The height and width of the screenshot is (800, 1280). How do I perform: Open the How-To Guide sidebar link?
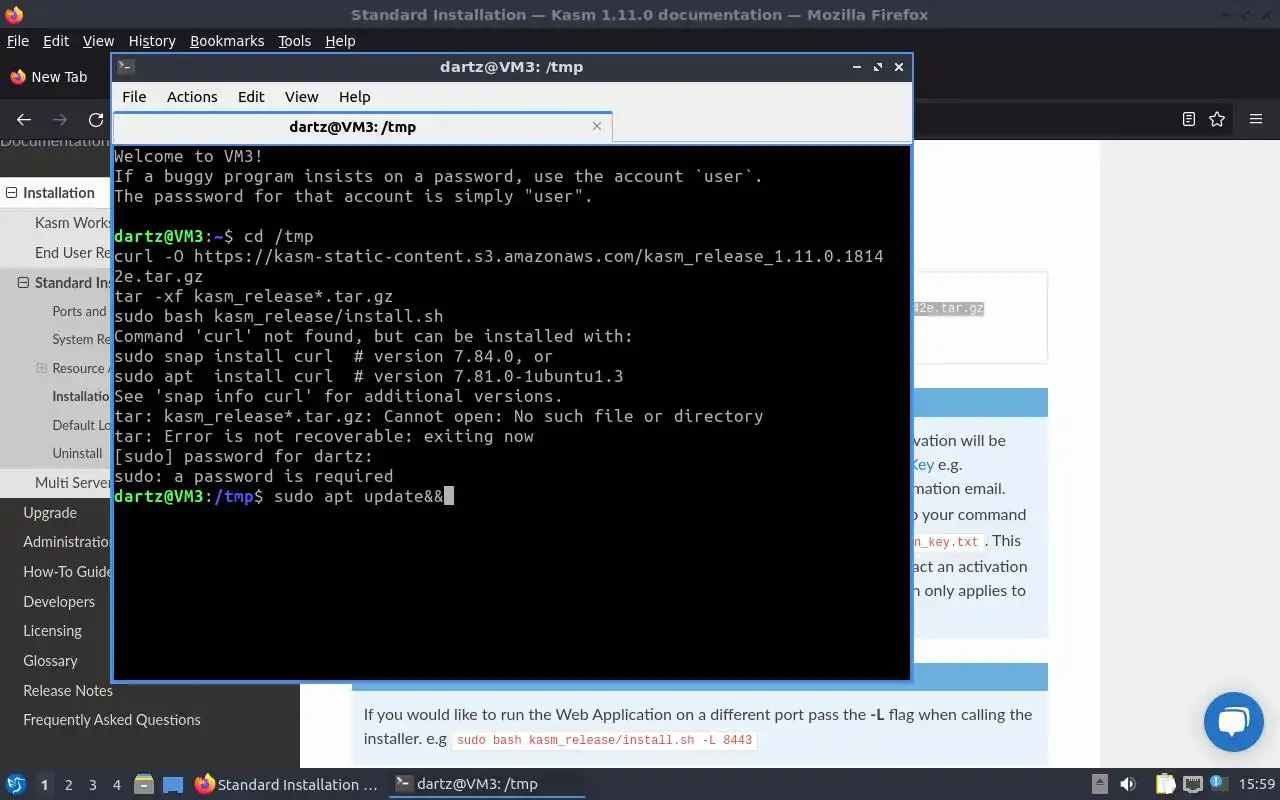coord(67,572)
